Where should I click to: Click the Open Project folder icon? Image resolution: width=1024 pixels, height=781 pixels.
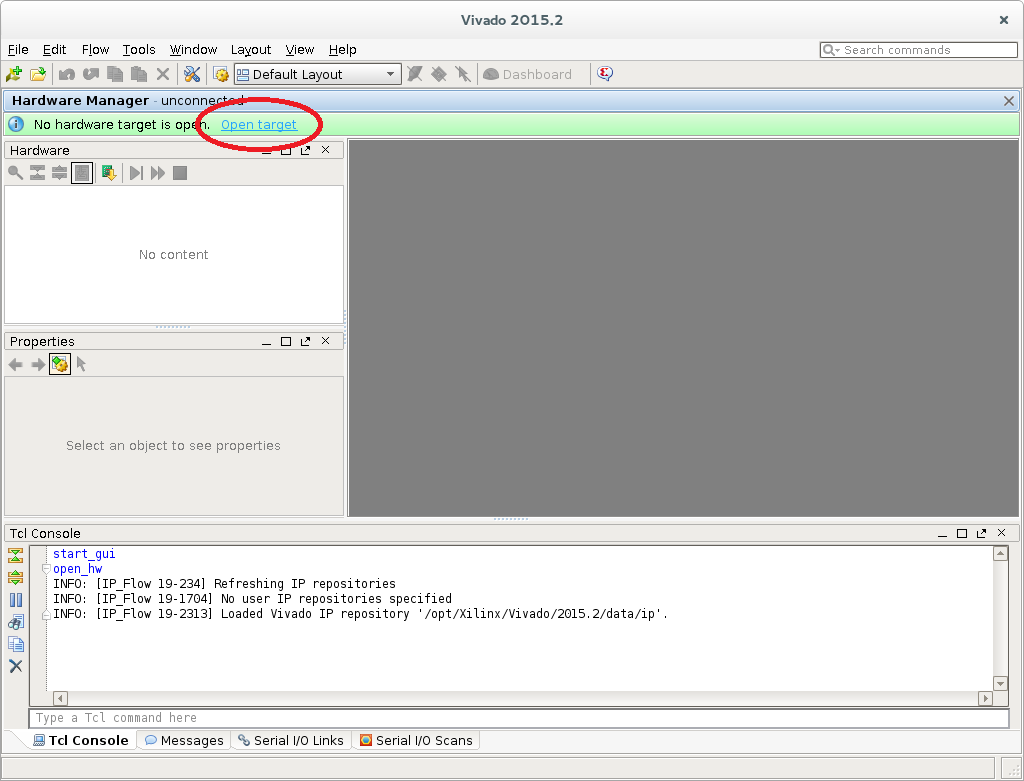(x=38, y=74)
